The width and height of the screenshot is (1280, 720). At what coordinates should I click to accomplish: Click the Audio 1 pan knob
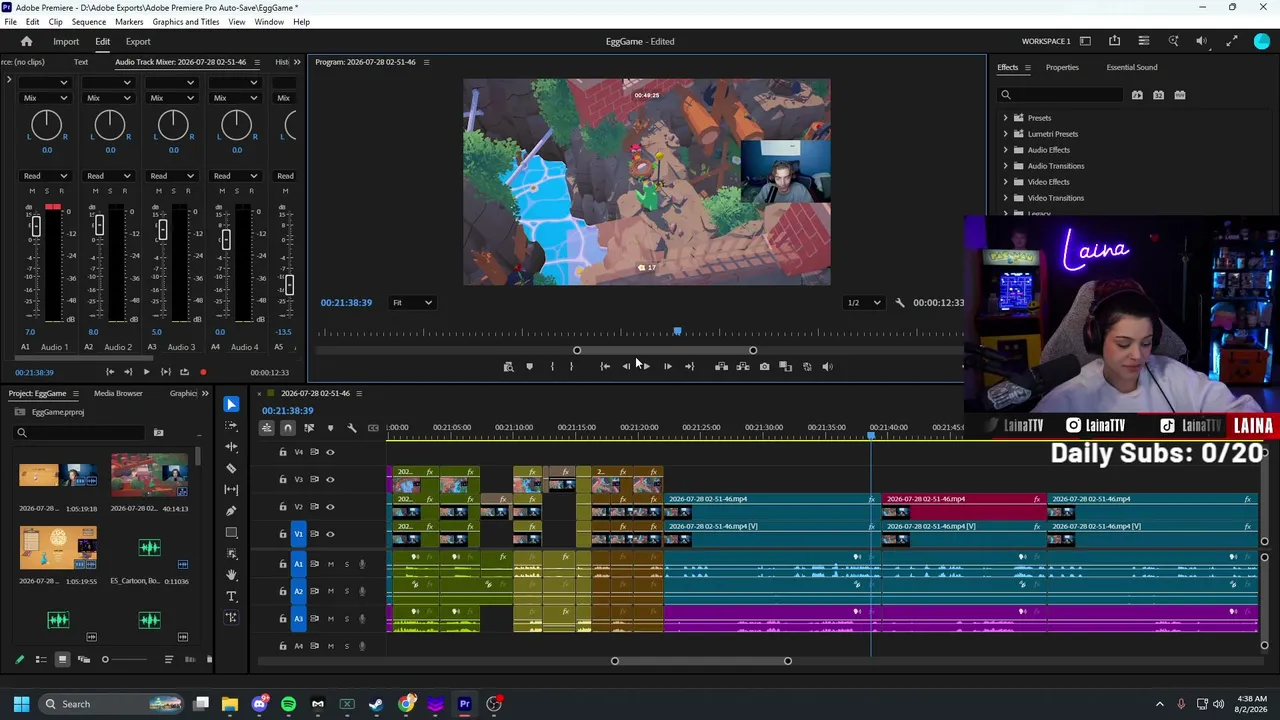(x=46, y=125)
